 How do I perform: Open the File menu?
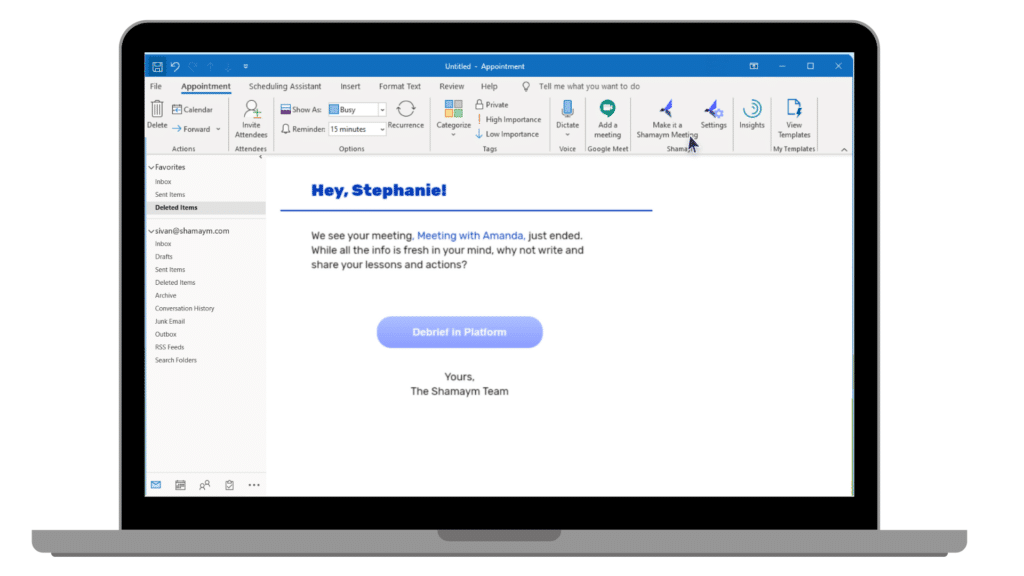[155, 86]
